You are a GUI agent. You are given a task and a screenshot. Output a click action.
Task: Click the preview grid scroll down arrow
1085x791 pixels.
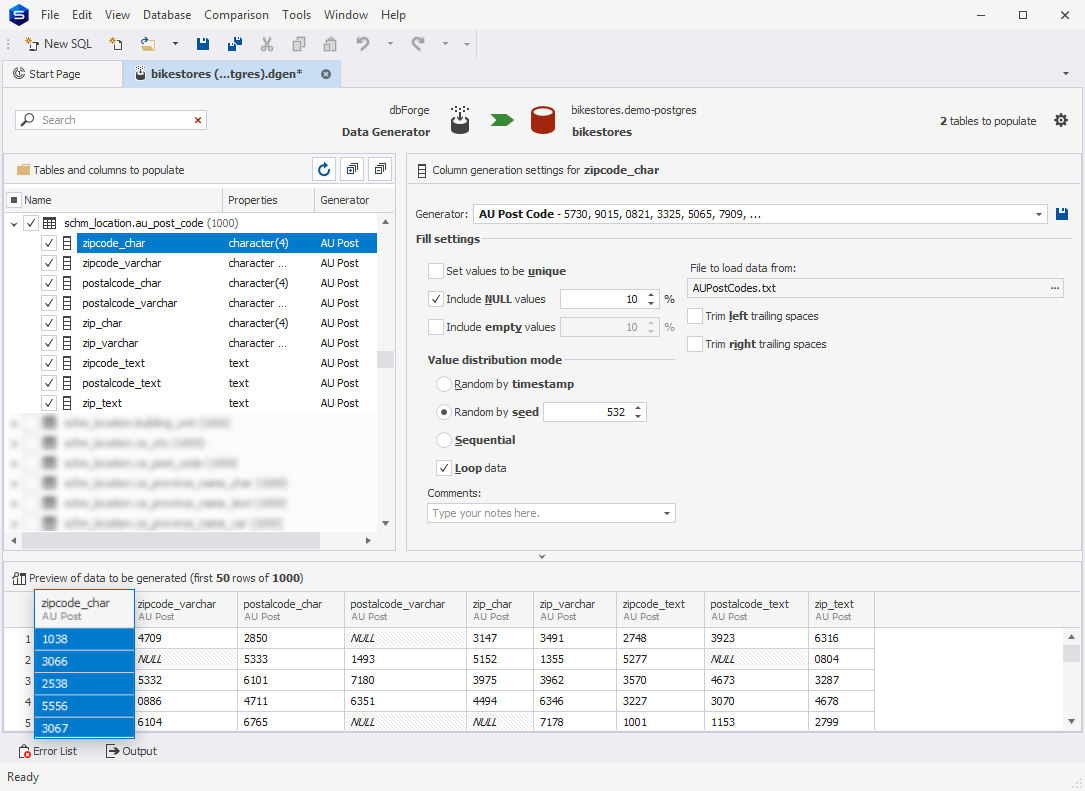(1071, 722)
